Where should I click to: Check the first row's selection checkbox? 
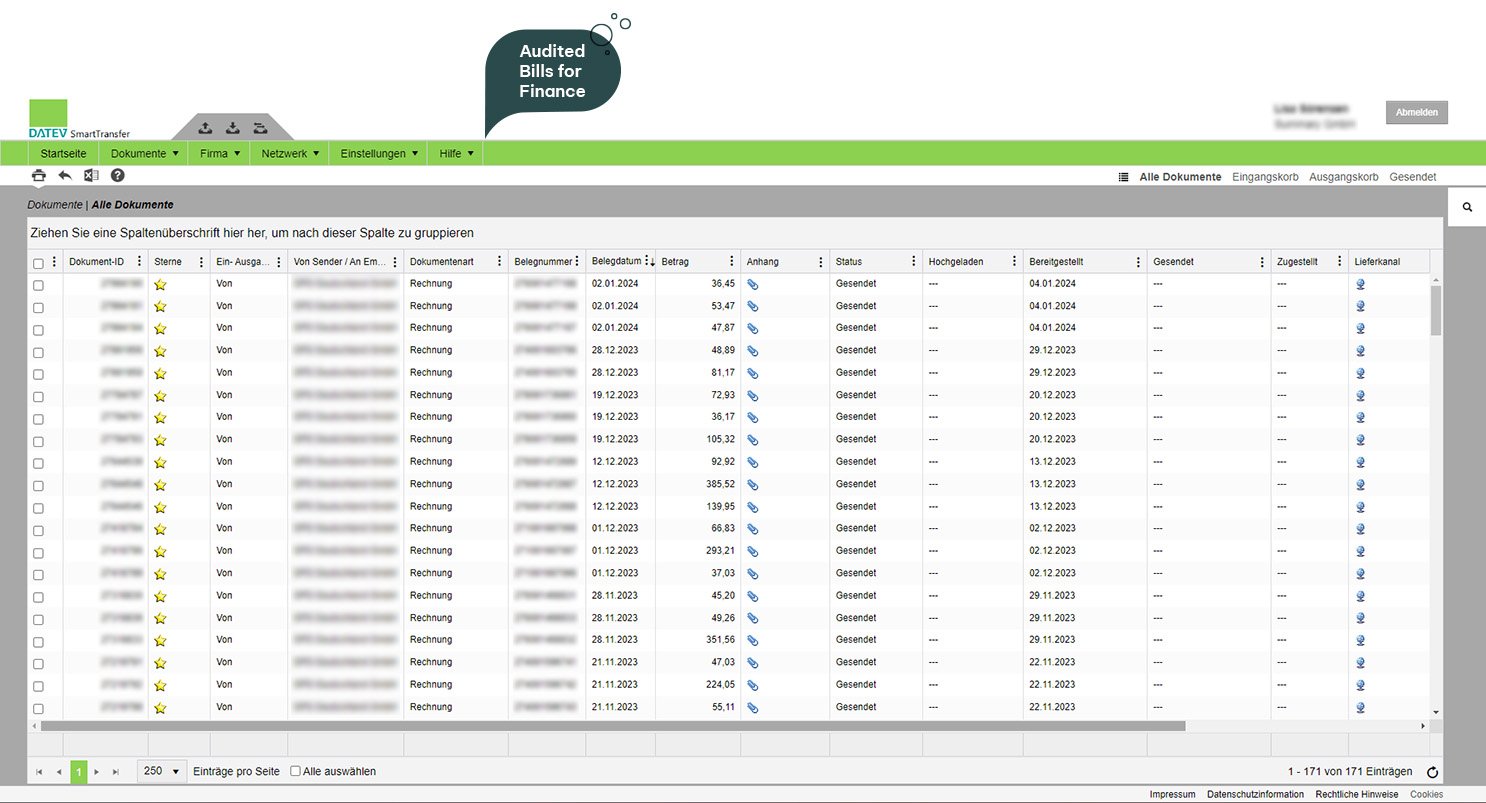point(38,285)
